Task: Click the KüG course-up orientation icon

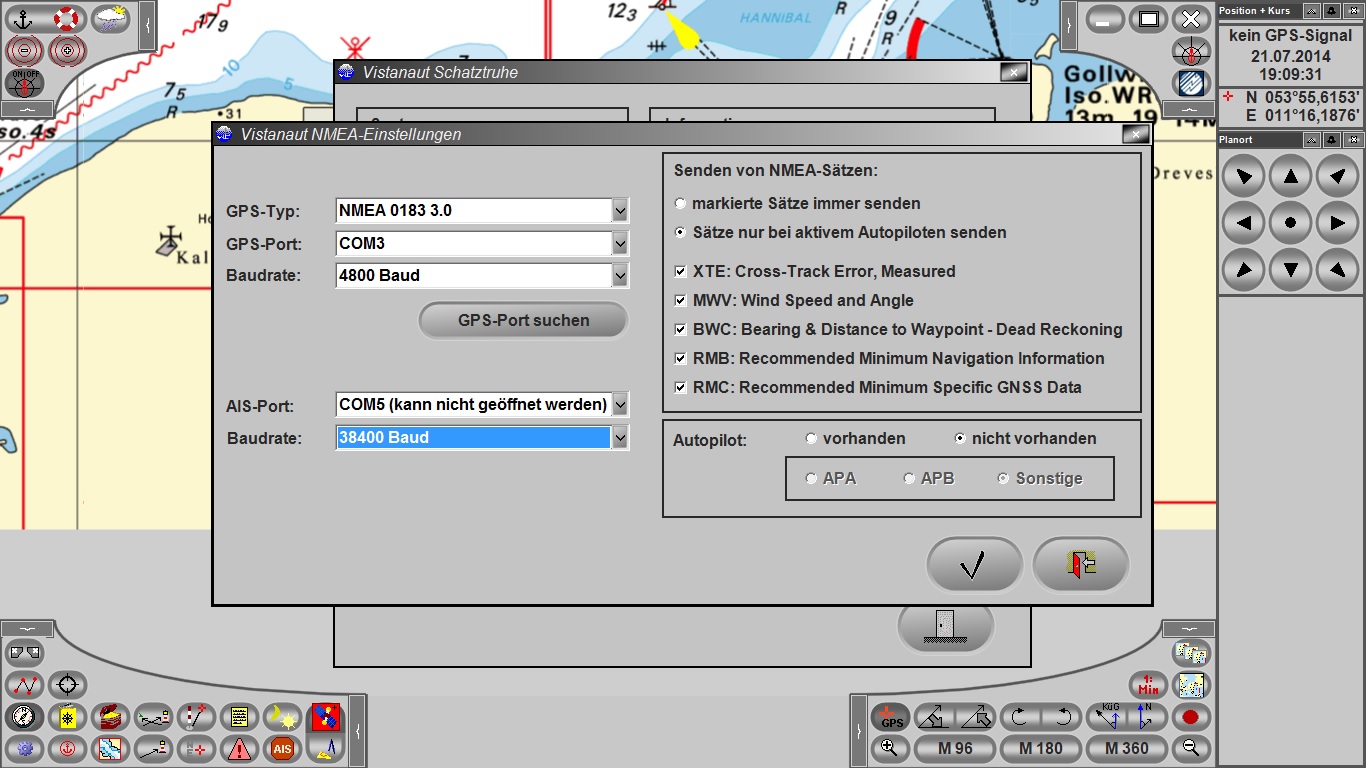Action: point(1106,717)
